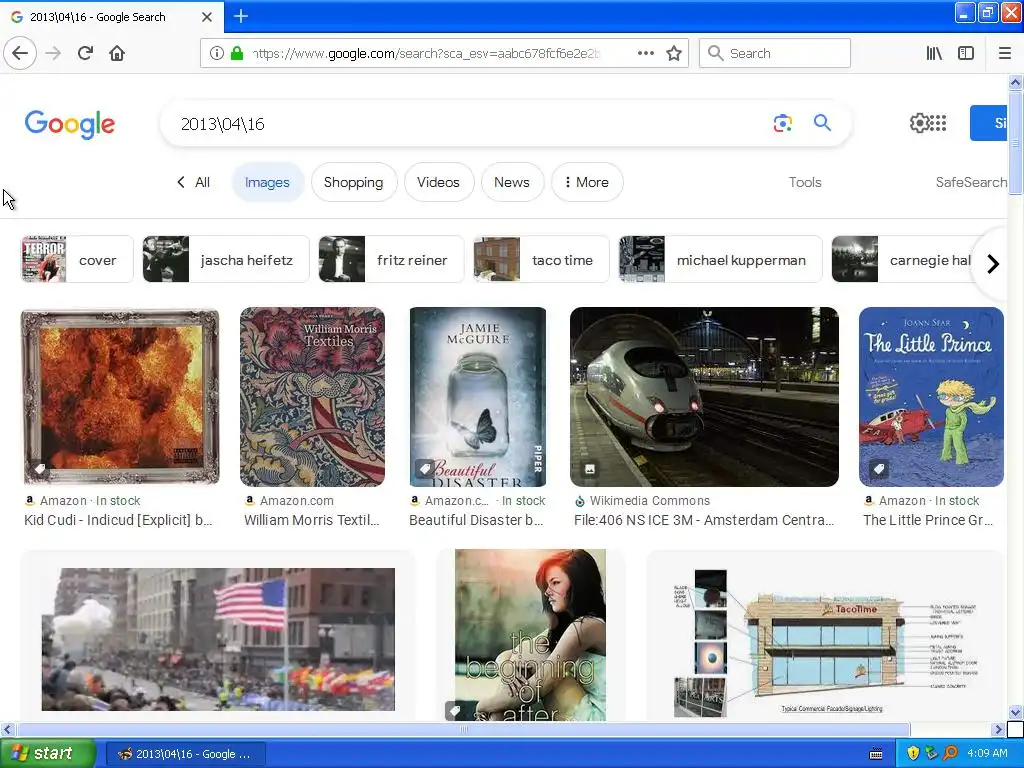Image resolution: width=1024 pixels, height=768 pixels.
Task: Open the Tools options
Action: point(805,182)
